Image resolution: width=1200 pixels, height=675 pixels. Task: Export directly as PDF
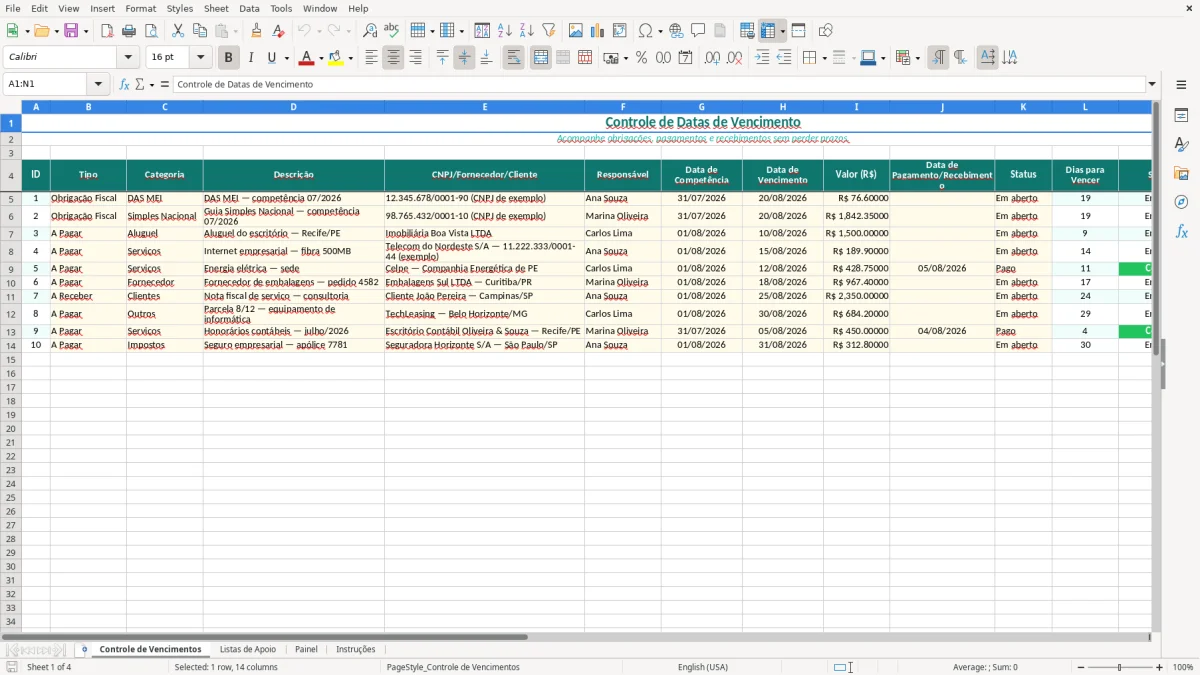click(107, 31)
